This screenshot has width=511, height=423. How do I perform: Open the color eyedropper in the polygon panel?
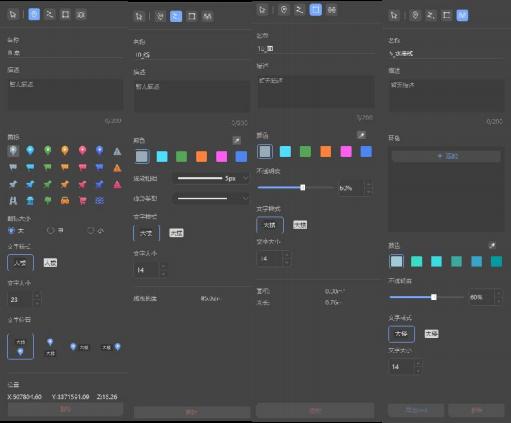[361, 135]
